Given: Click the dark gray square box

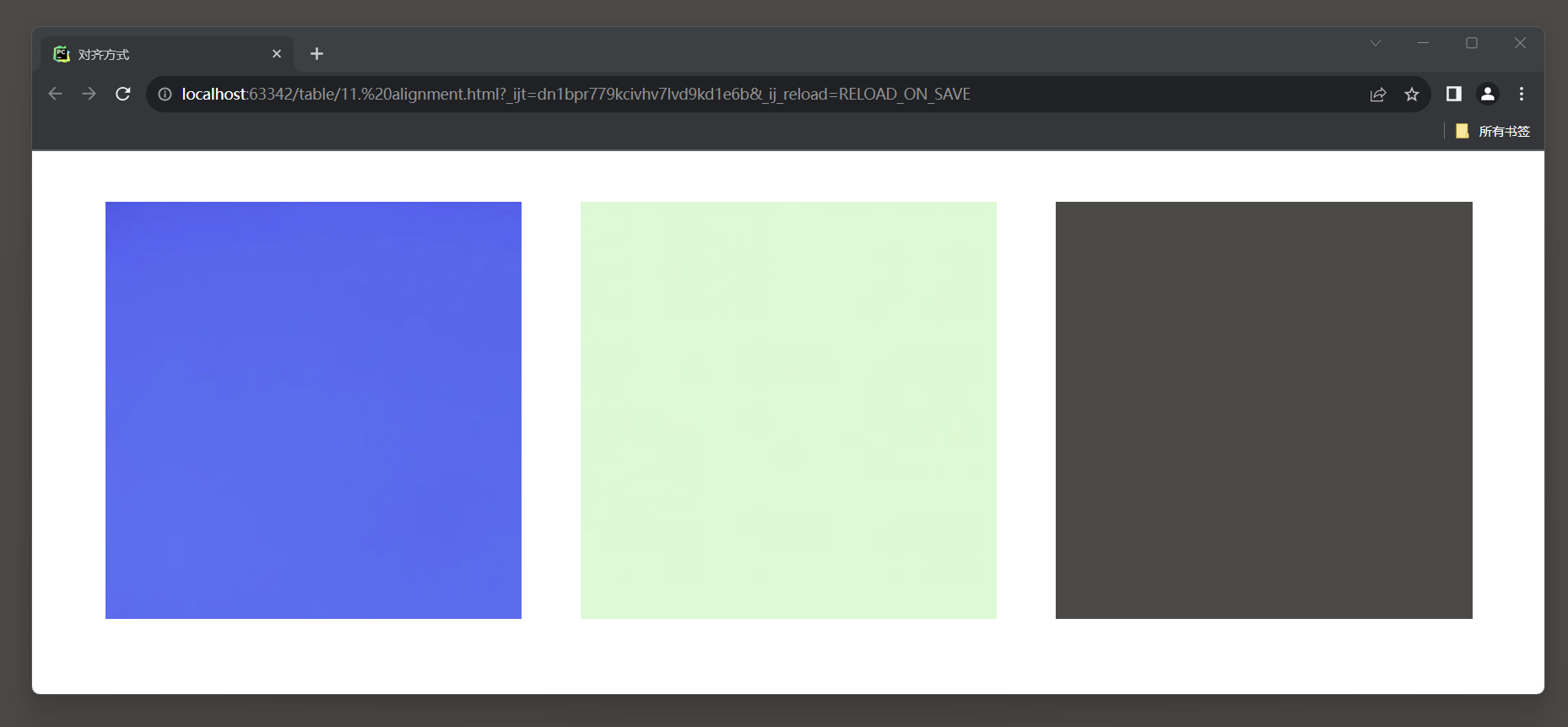Looking at the screenshot, I should click(1264, 410).
